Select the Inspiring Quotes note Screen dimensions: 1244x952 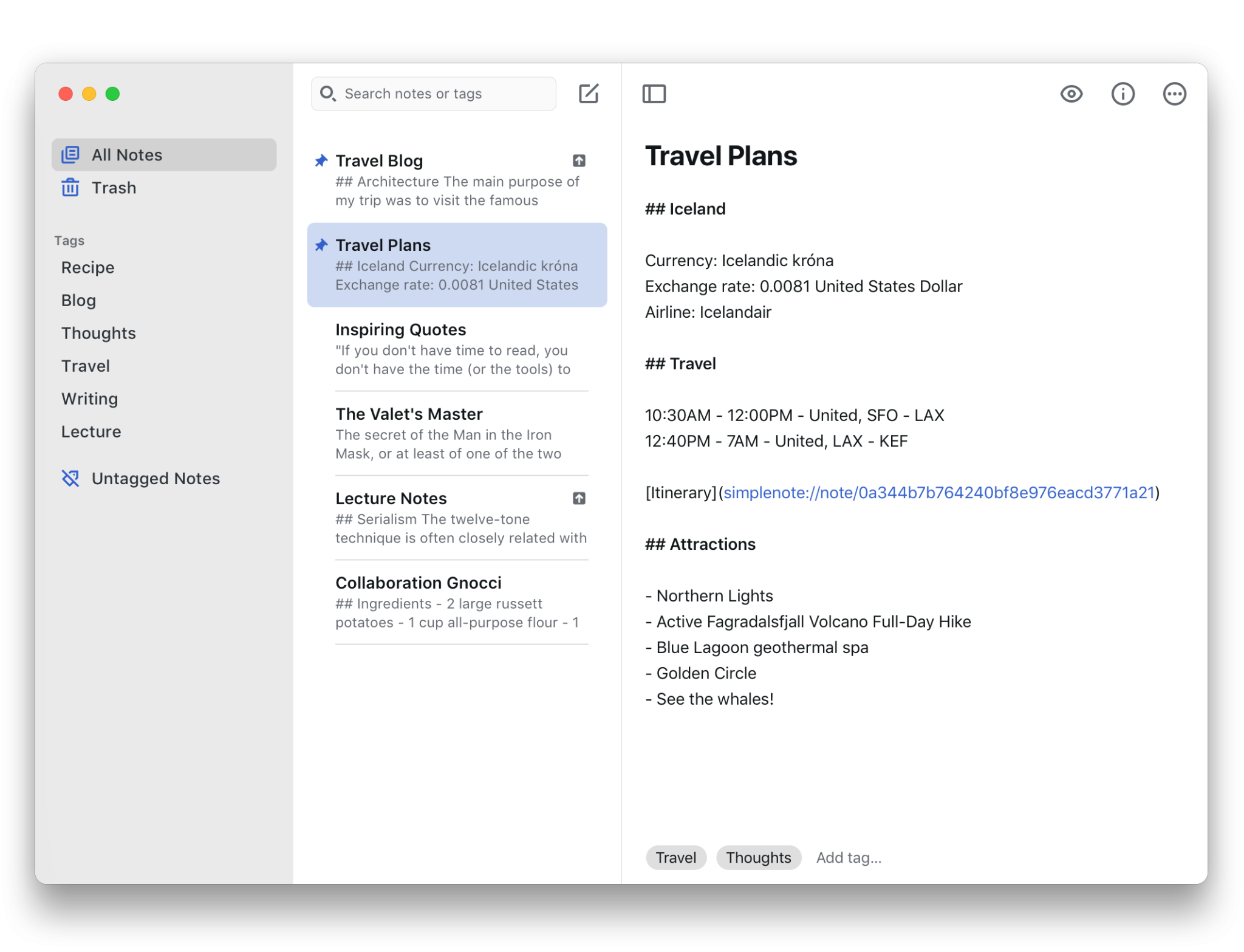click(400, 329)
